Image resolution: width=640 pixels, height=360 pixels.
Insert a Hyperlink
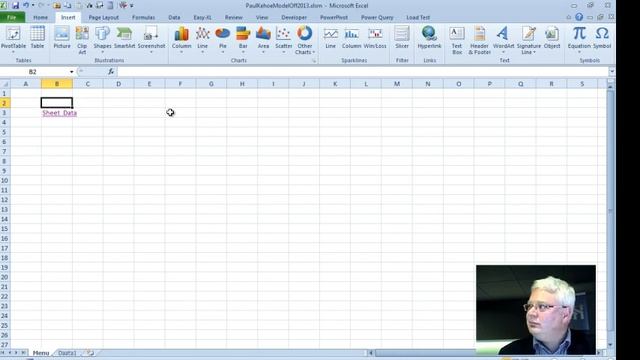[429, 38]
